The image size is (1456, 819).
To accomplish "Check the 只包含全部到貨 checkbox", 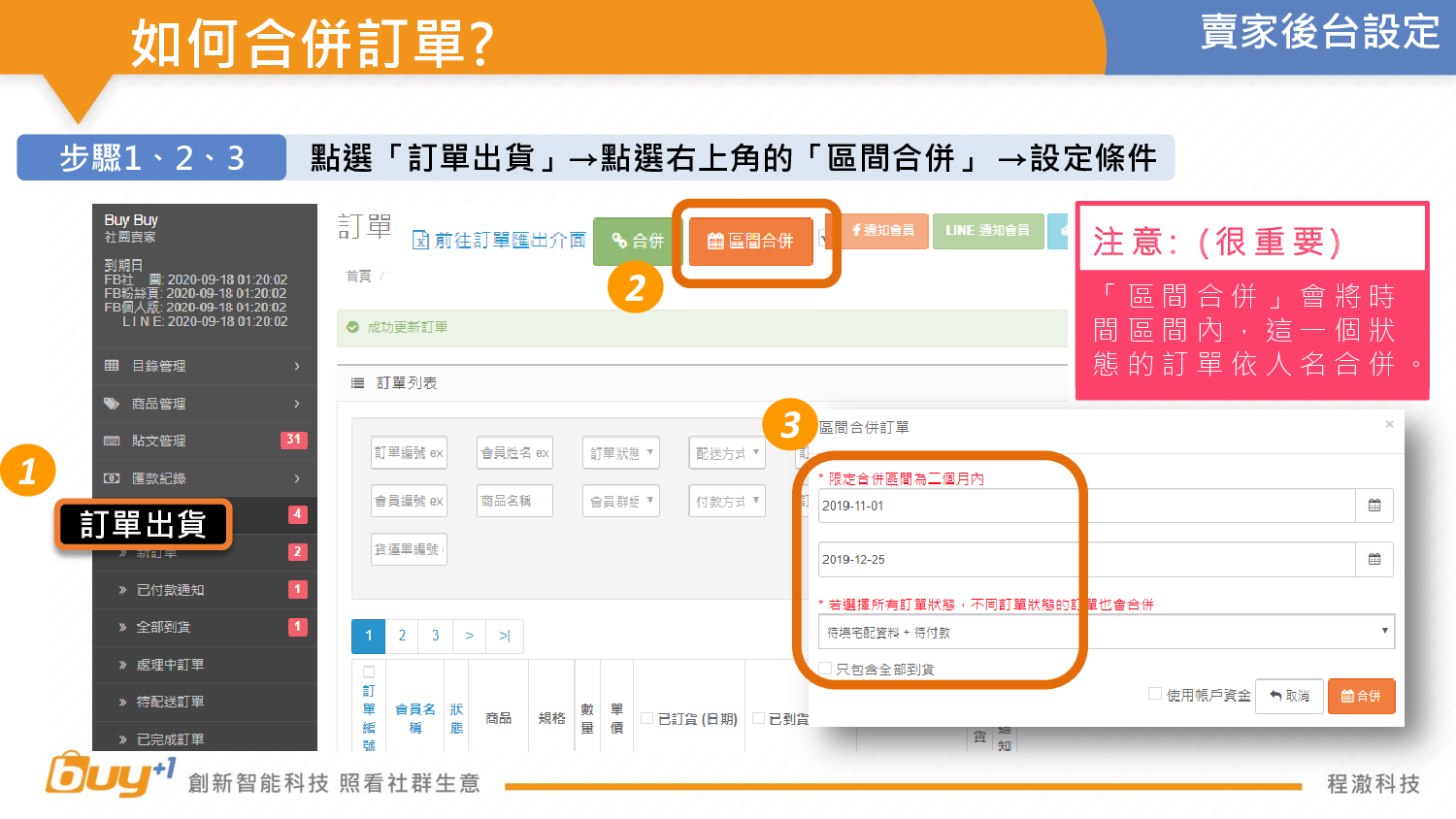I will point(826,669).
